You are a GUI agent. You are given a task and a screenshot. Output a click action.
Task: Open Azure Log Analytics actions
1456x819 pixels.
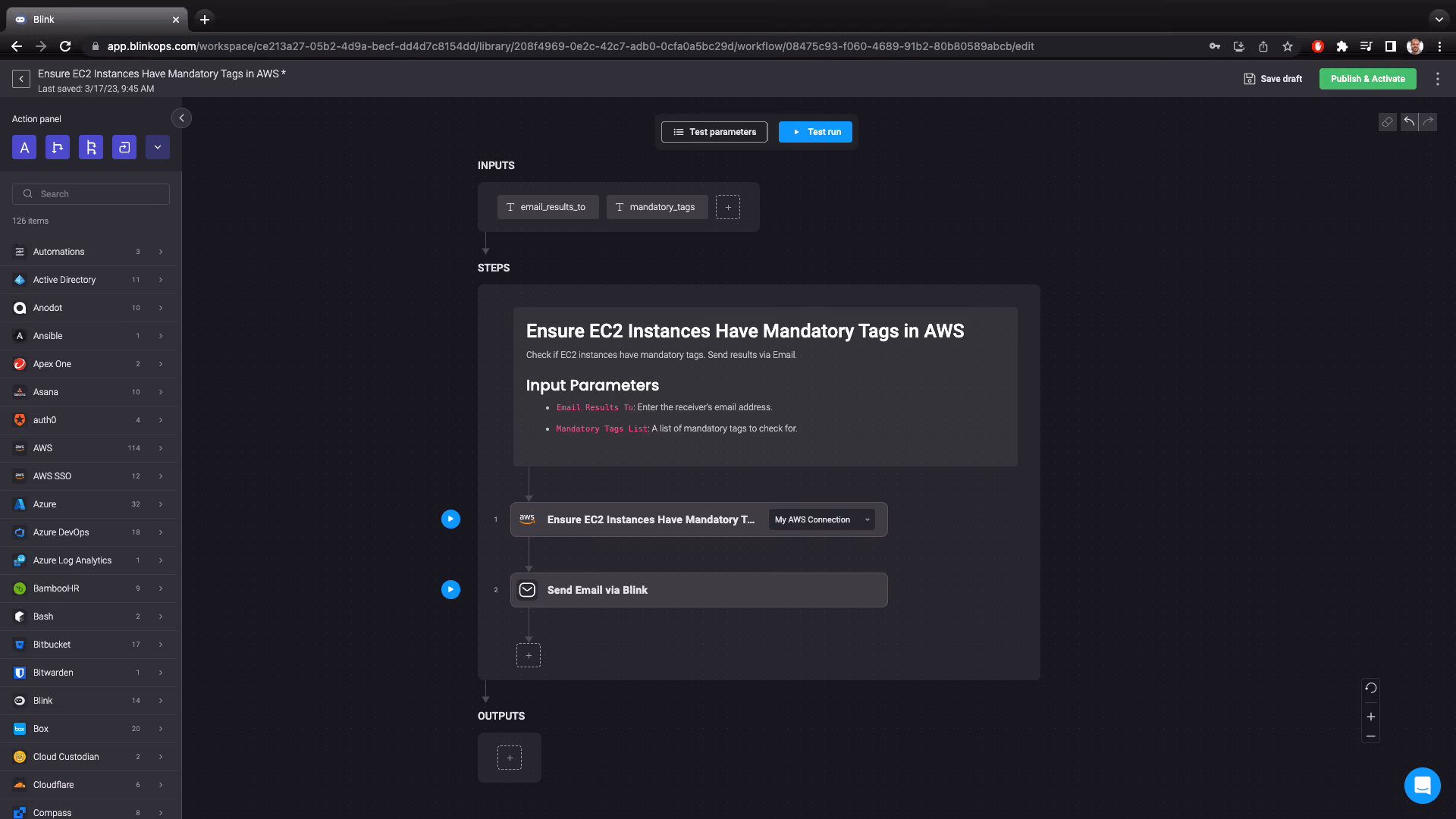(x=88, y=560)
